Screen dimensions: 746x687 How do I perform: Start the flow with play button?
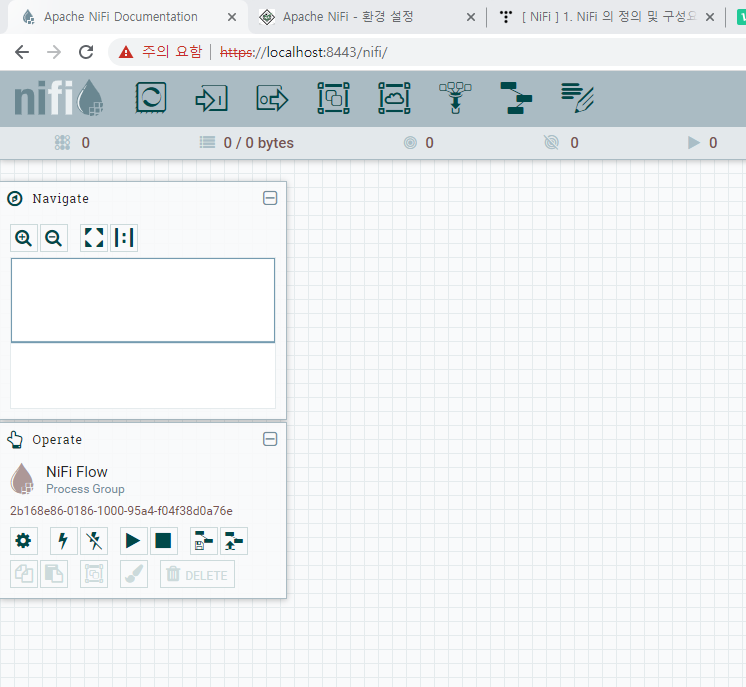(133, 541)
